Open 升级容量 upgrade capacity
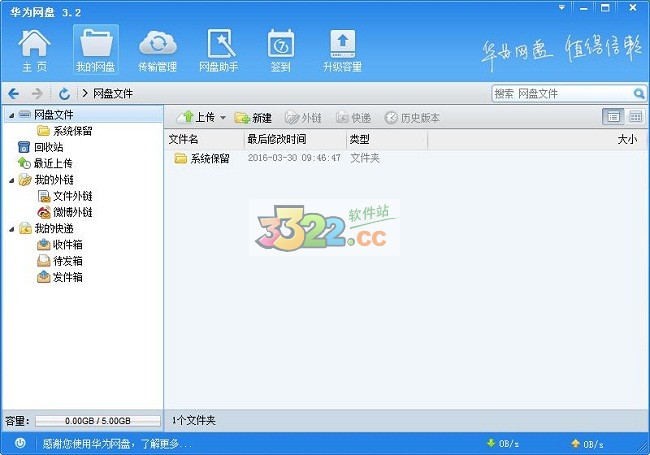The height and width of the screenshot is (455, 650). coord(342,50)
